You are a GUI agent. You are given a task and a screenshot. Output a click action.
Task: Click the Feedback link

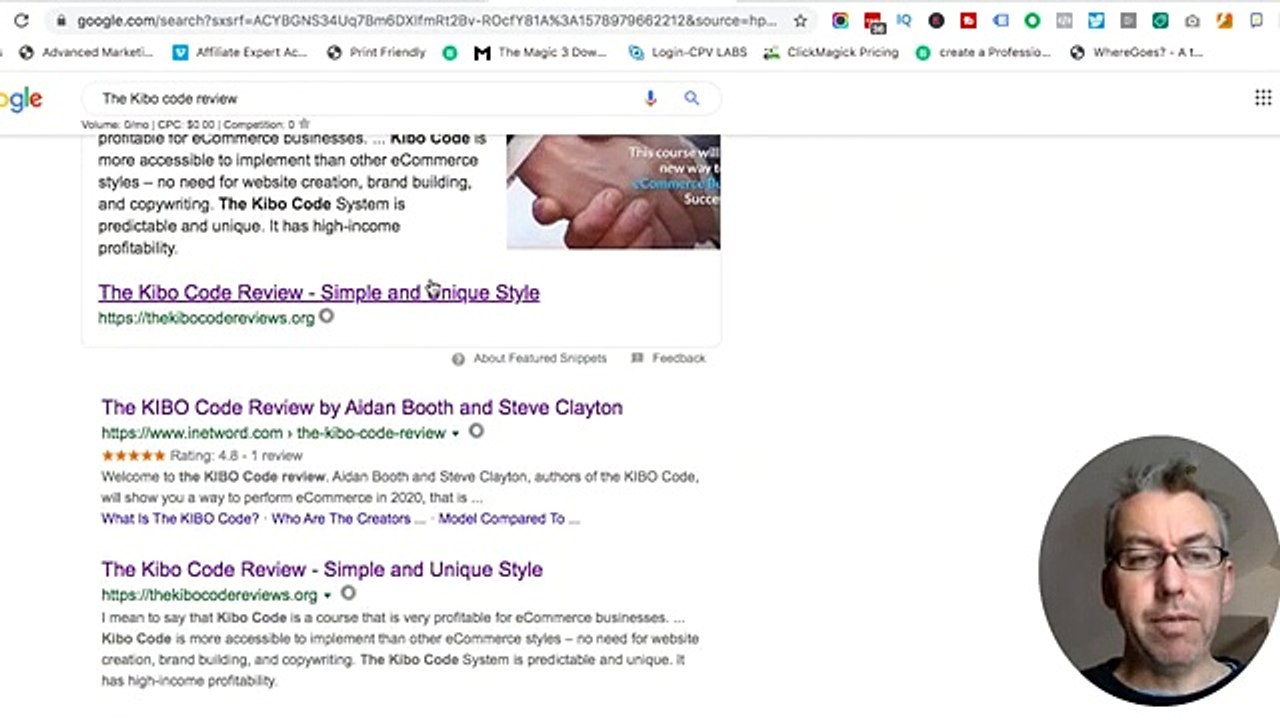[678, 358]
